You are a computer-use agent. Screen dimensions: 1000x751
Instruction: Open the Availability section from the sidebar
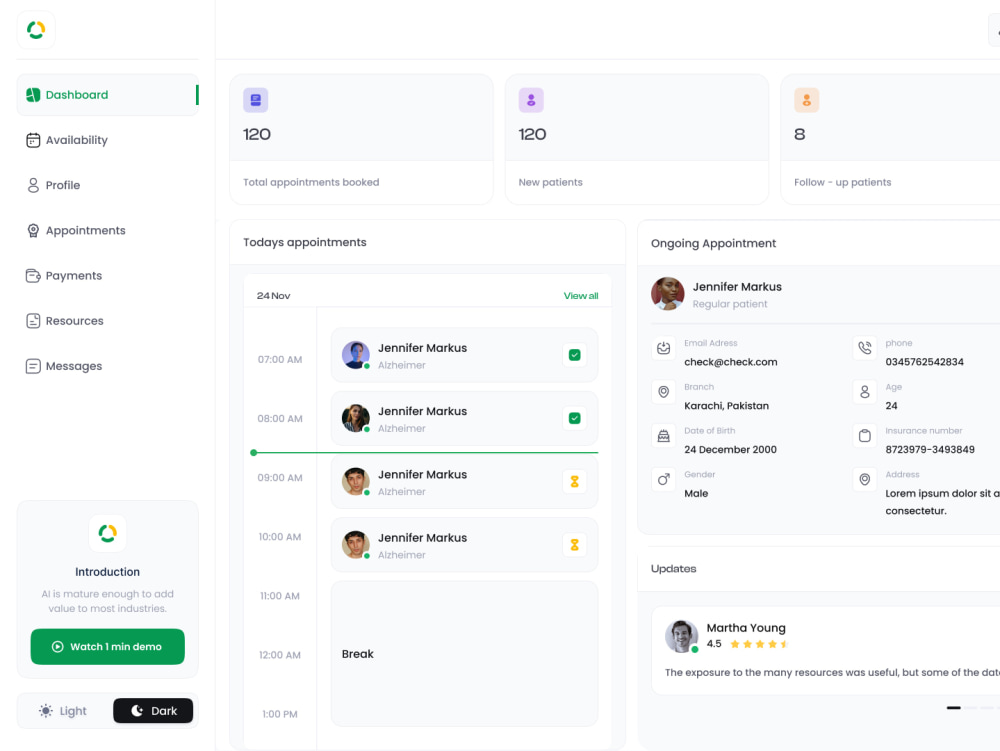33,140
